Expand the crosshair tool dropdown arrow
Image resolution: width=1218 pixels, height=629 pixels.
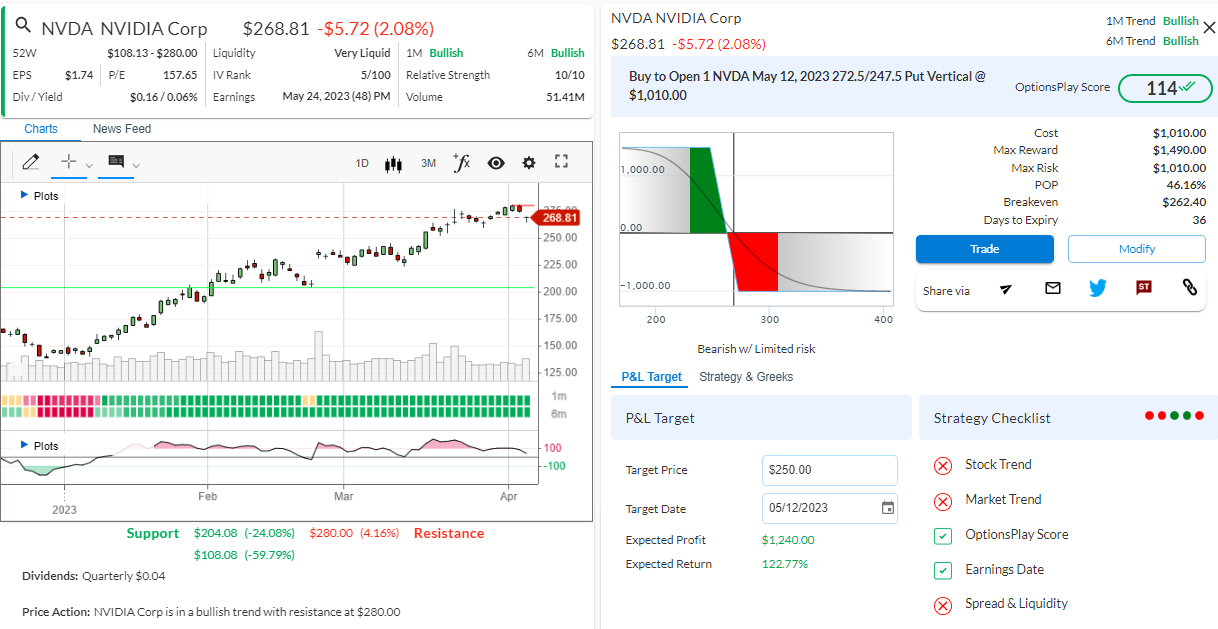(x=89, y=165)
